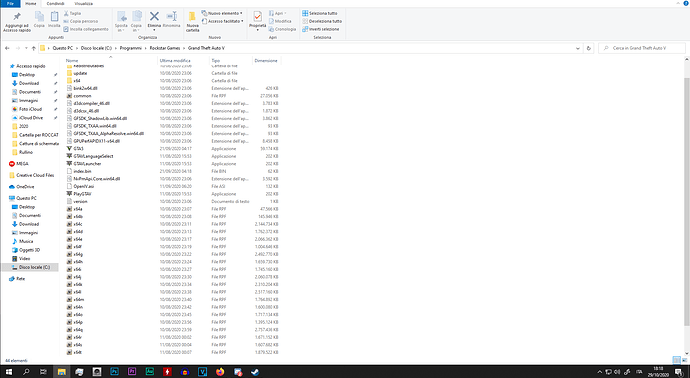
Task: Show hidden system tray icons
Action: (x=599, y=372)
